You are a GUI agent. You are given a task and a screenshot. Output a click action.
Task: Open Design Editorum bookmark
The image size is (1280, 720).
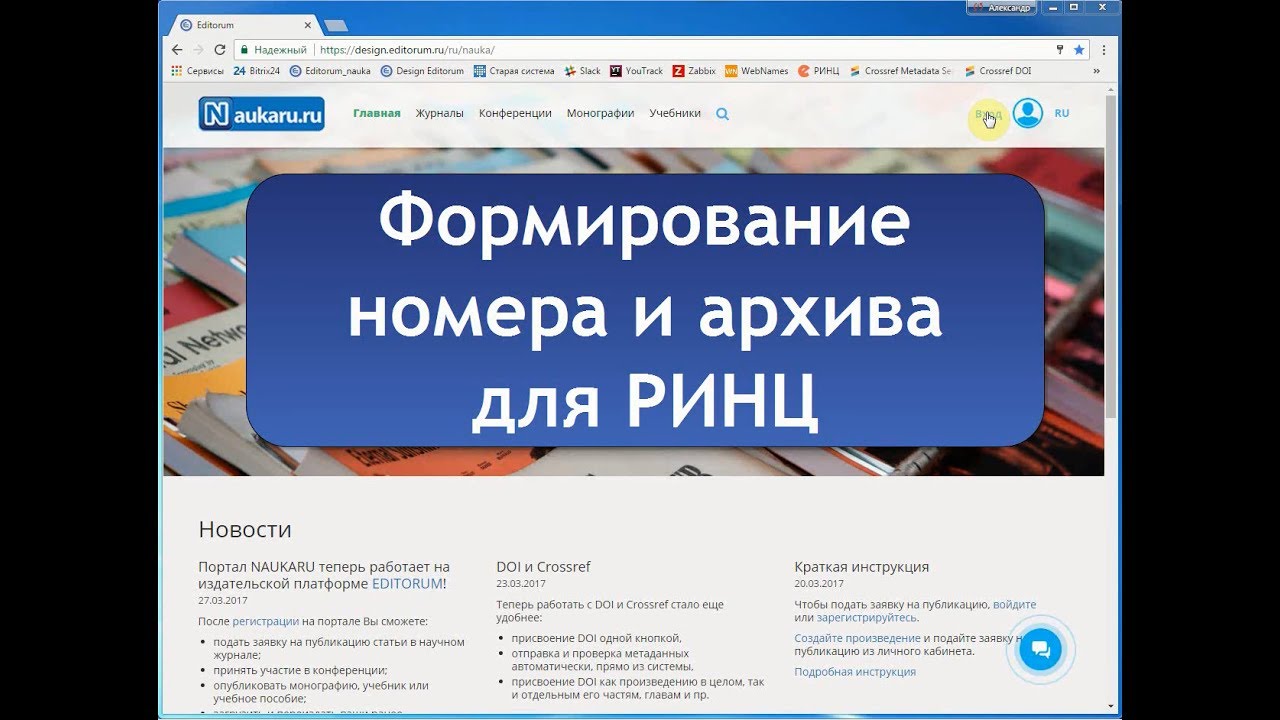pos(422,71)
